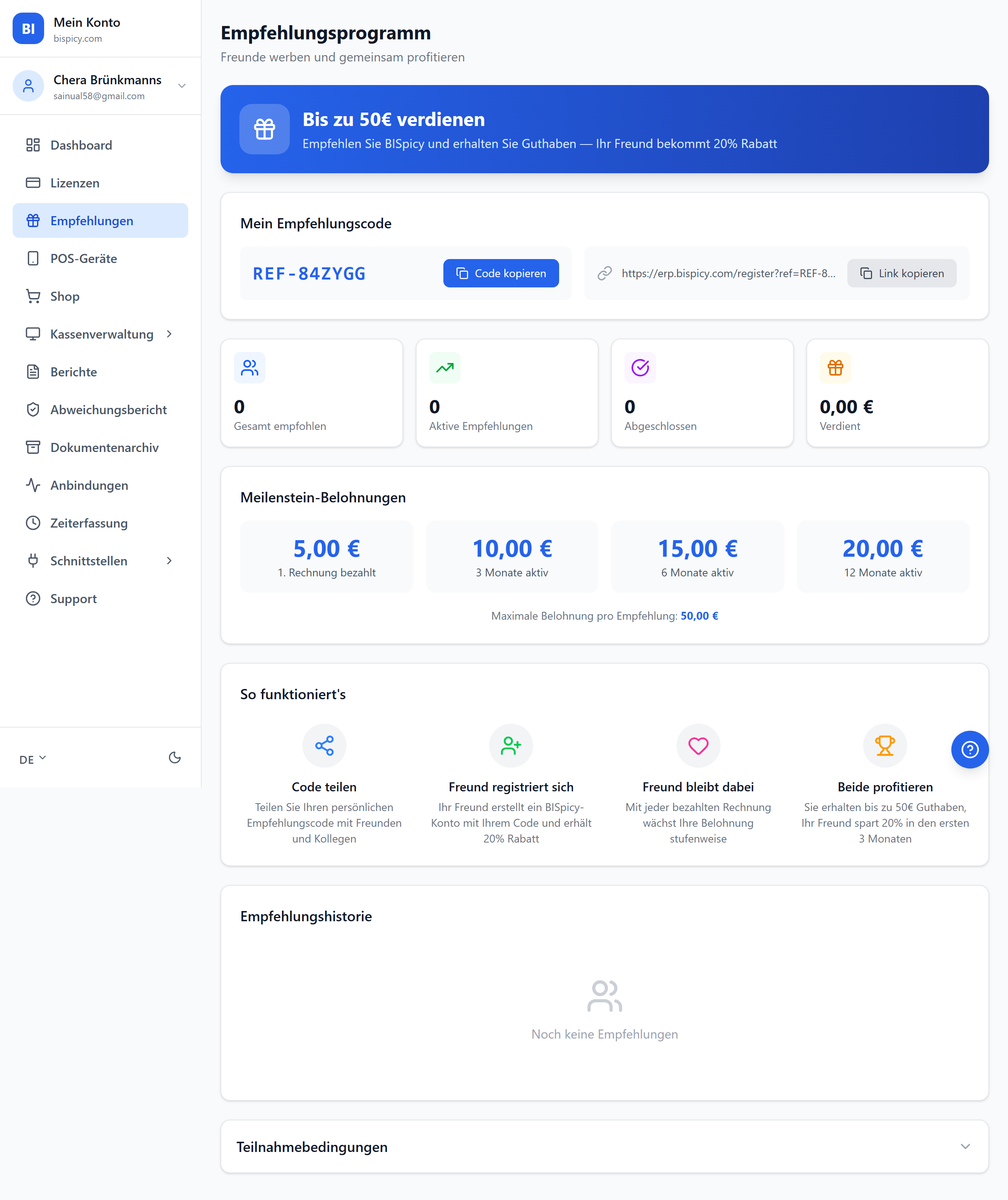Click the Berichte document icon
The width and height of the screenshot is (1008, 1200).
coord(33,371)
